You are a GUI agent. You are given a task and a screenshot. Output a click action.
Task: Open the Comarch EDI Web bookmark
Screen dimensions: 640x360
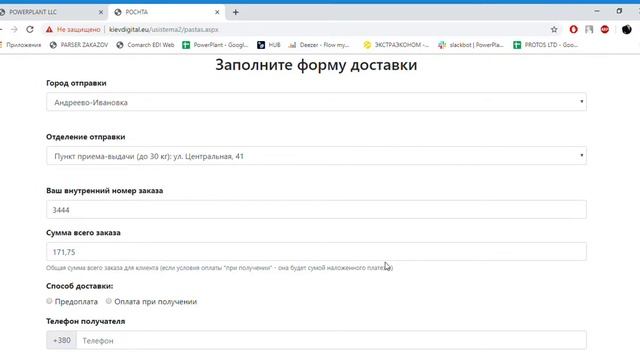(x=145, y=45)
